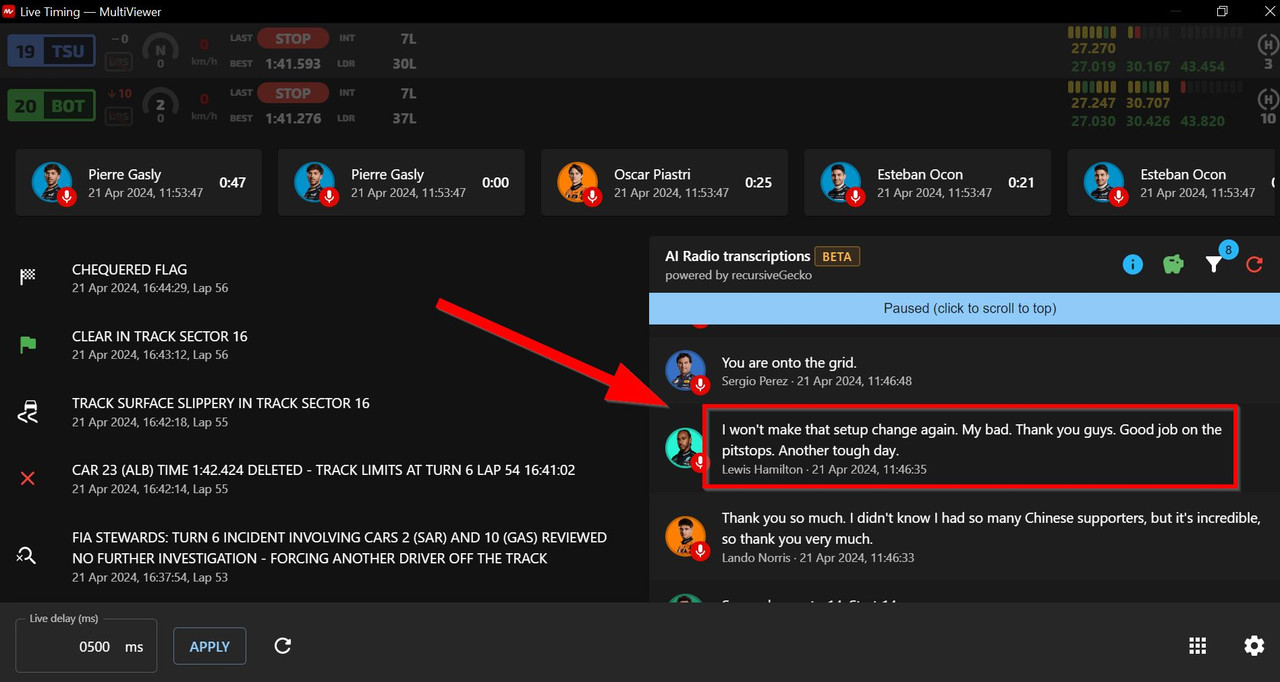This screenshot has width=1280, height=682.
Task: Click the 19 TSU driver badge
Action: (x=52, y=51)
